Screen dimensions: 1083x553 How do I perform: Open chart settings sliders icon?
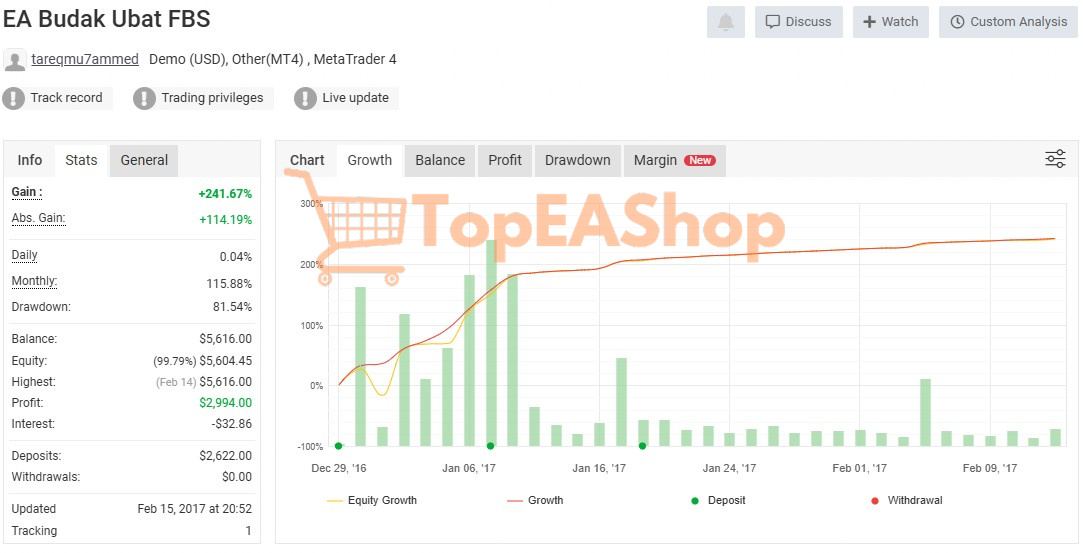(1055, 159)
